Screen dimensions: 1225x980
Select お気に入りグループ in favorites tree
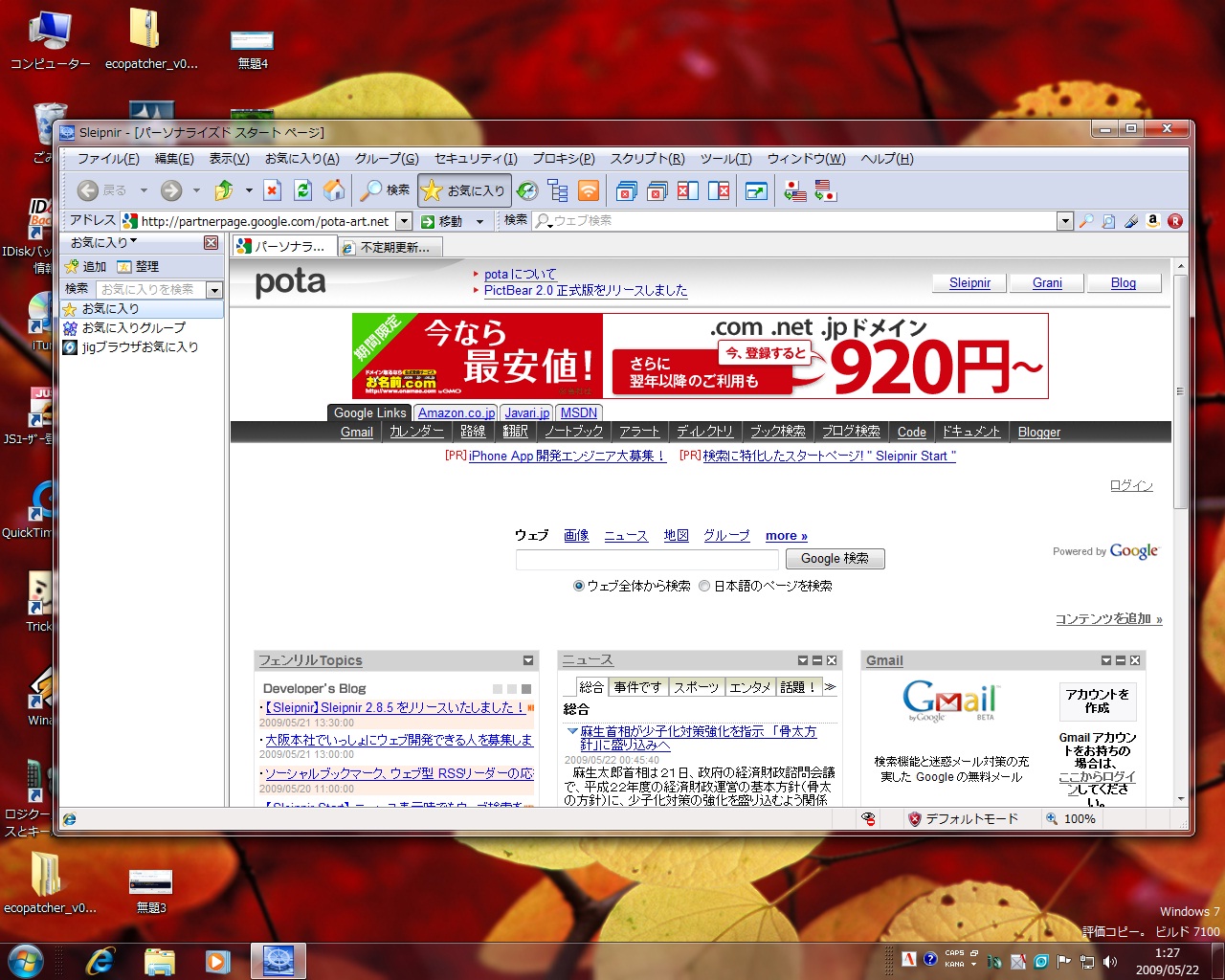[124, 327]
